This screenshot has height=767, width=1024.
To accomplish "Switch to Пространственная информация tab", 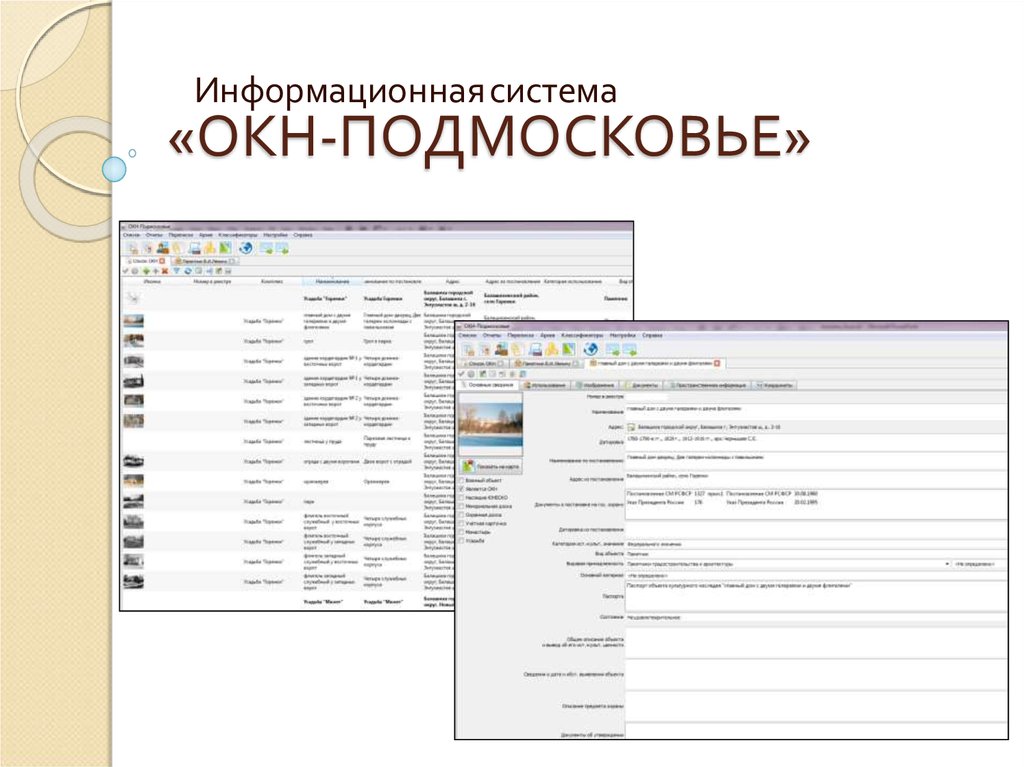I will point(708,385).
